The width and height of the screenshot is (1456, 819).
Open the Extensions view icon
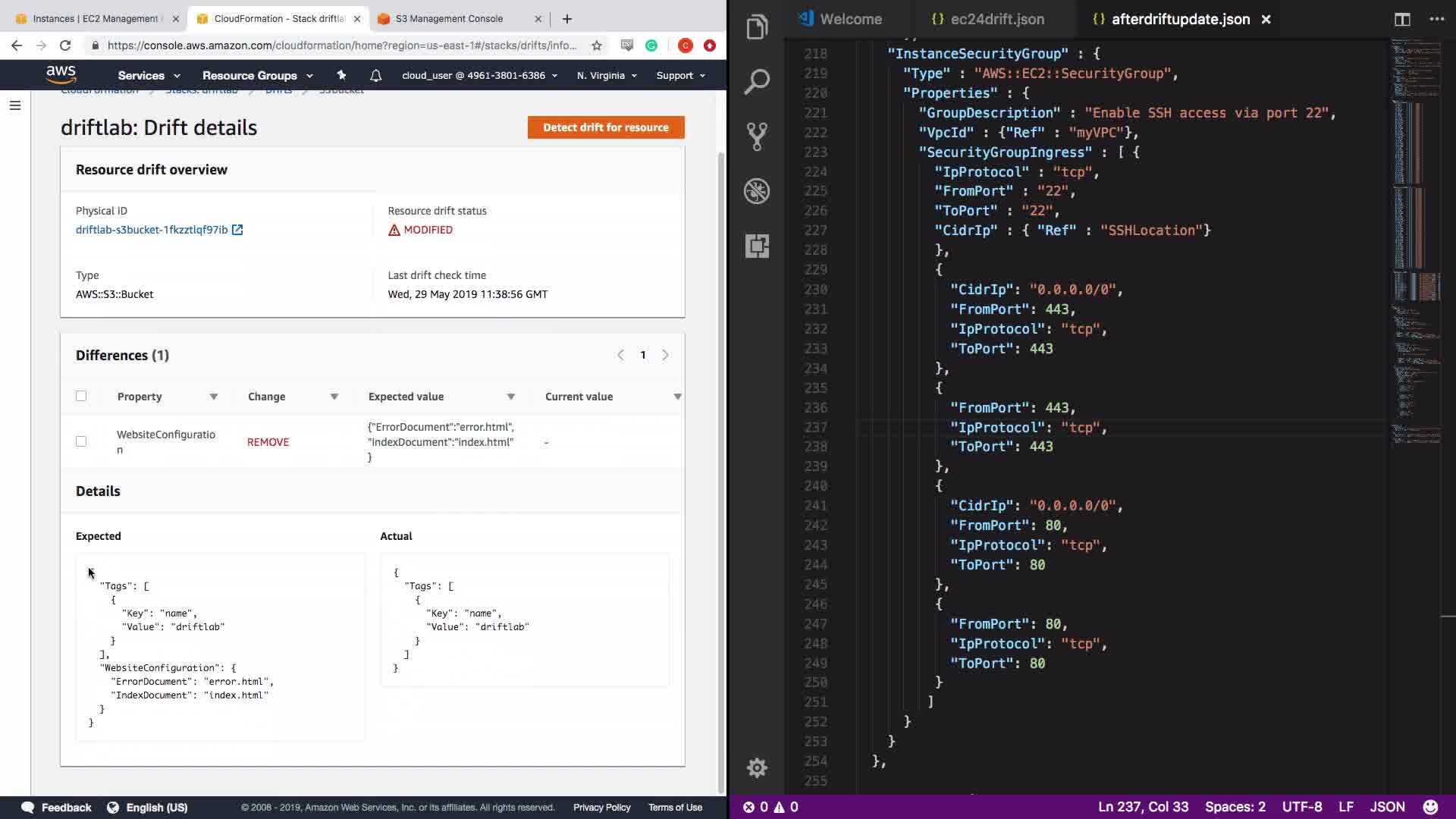pos(757,246)
